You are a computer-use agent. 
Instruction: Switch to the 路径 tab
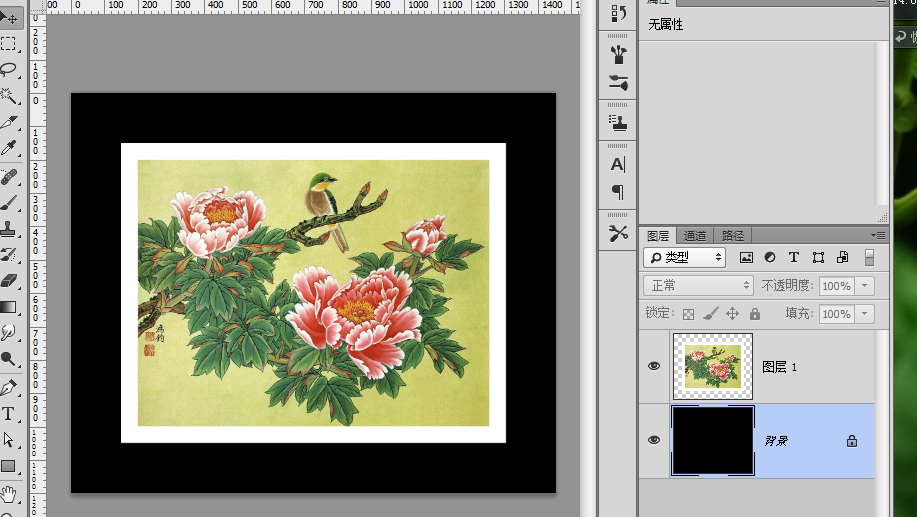click(733, 236)
